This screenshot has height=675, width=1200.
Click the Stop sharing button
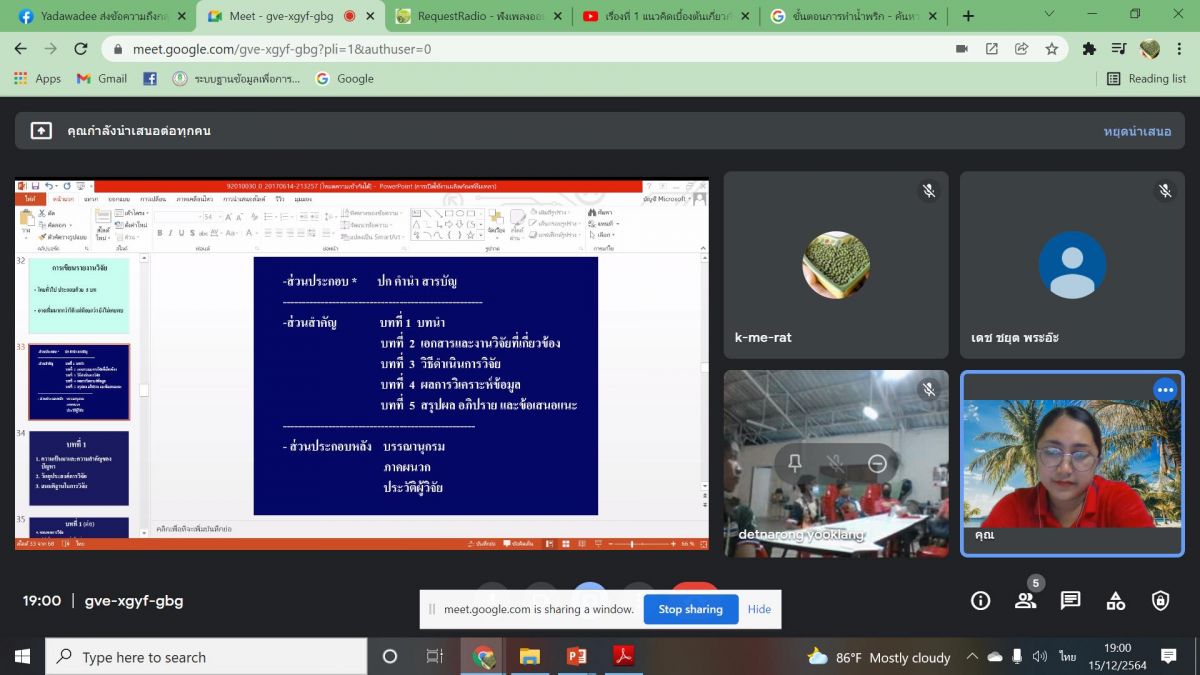point(690,609)
